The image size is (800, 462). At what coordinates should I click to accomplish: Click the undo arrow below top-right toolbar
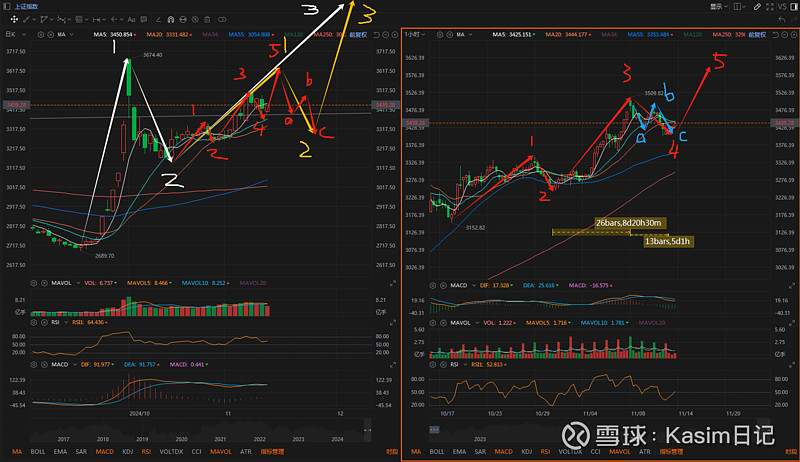[782, 19]
